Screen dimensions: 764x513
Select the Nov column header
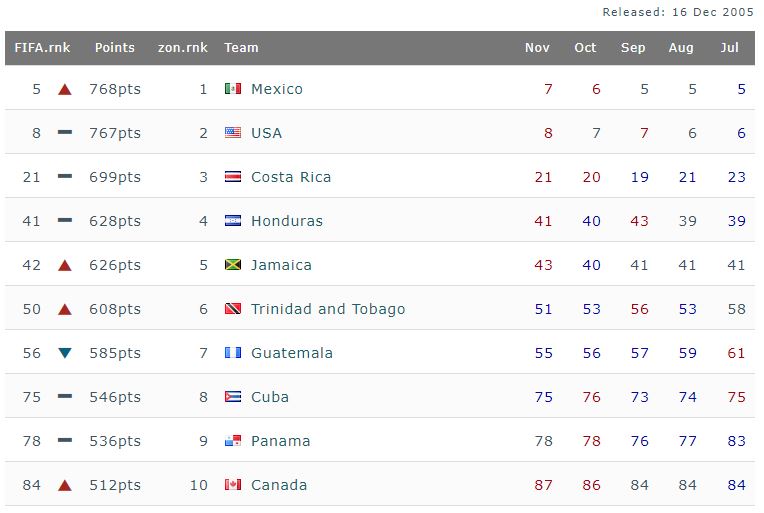(x=537, y=47)
